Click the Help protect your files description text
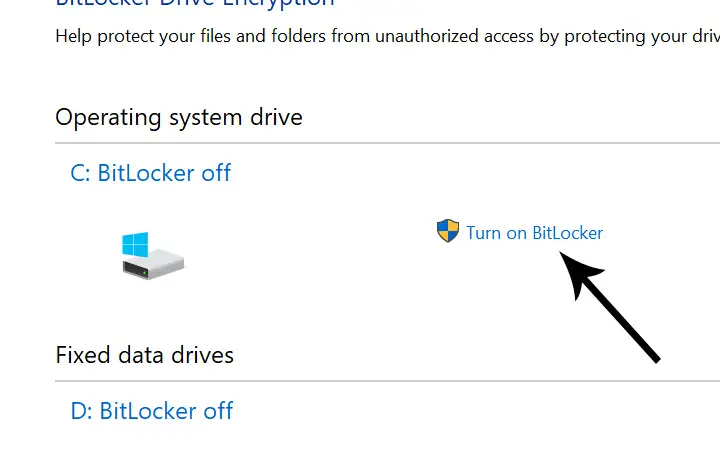720x450 pixels. pos(388,36)
